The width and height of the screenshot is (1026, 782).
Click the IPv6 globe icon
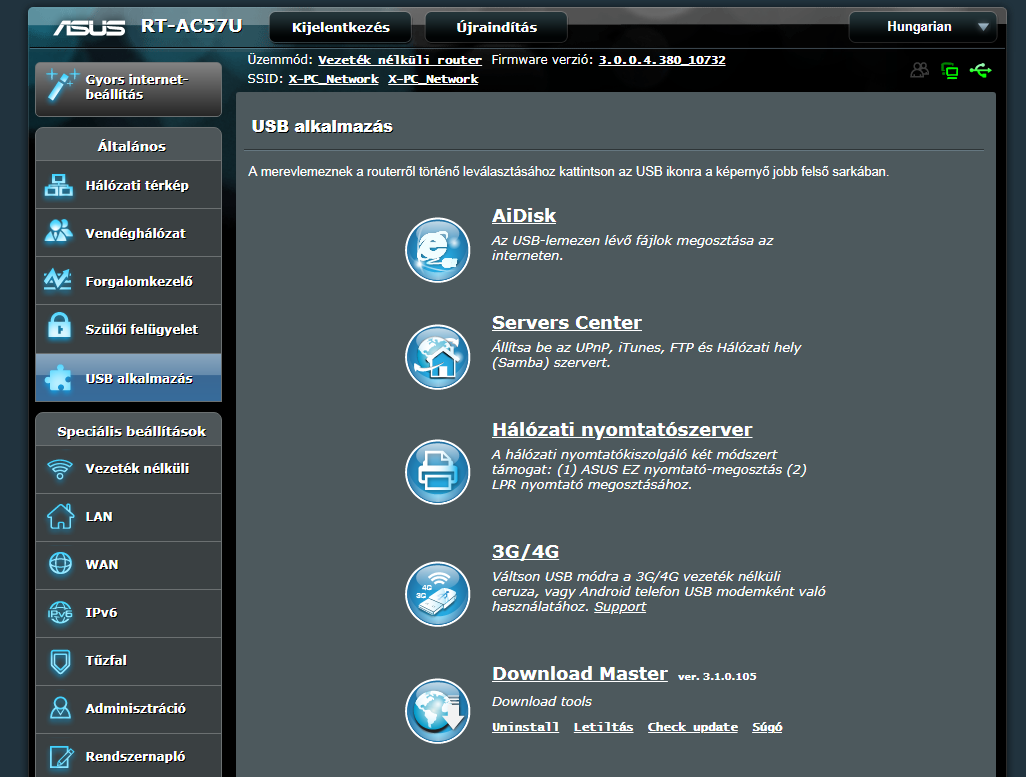[60, 613]
